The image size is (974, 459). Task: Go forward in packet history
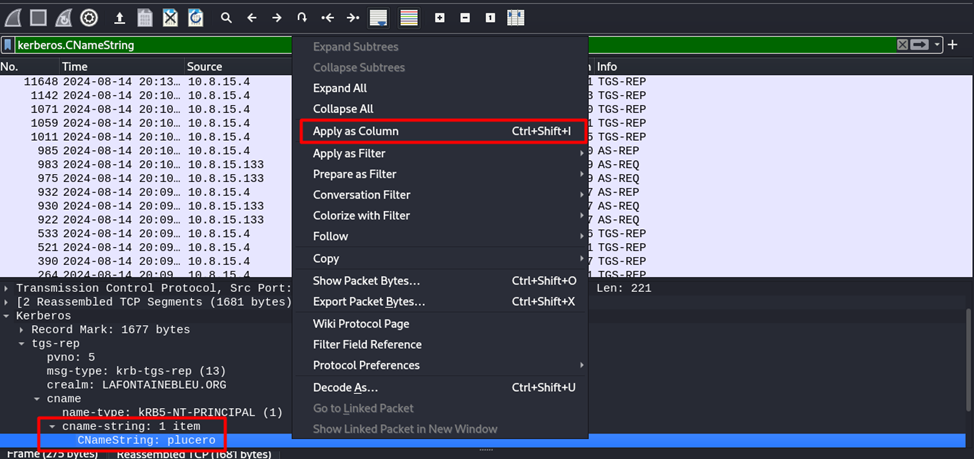coord(277,19)
